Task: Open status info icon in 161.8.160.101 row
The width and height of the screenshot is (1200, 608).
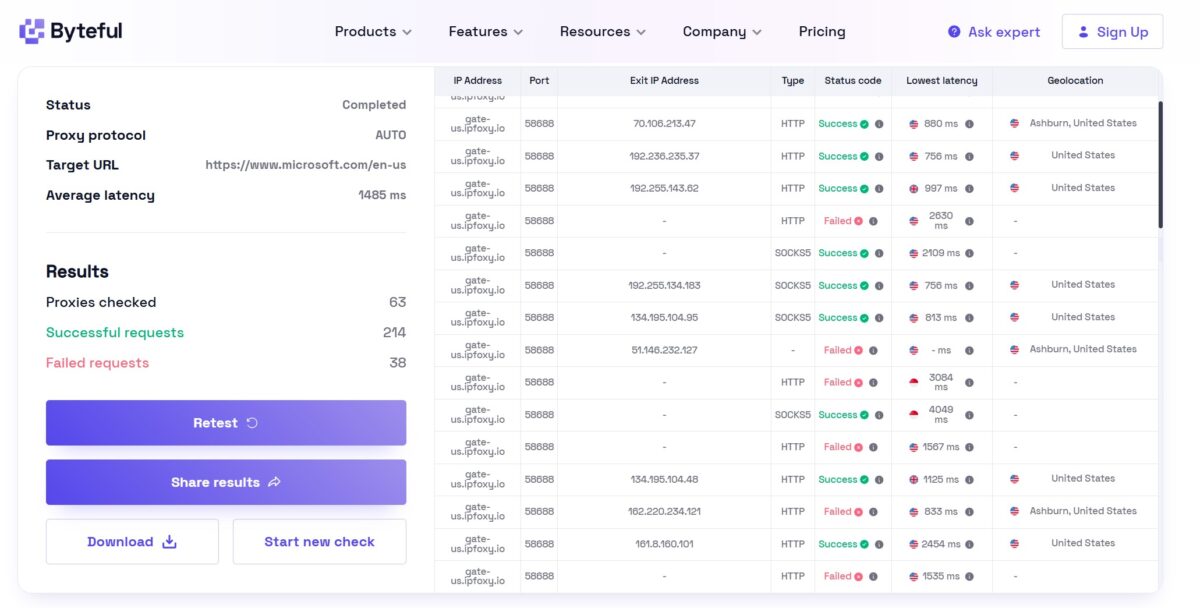Action: click(879, 544)
